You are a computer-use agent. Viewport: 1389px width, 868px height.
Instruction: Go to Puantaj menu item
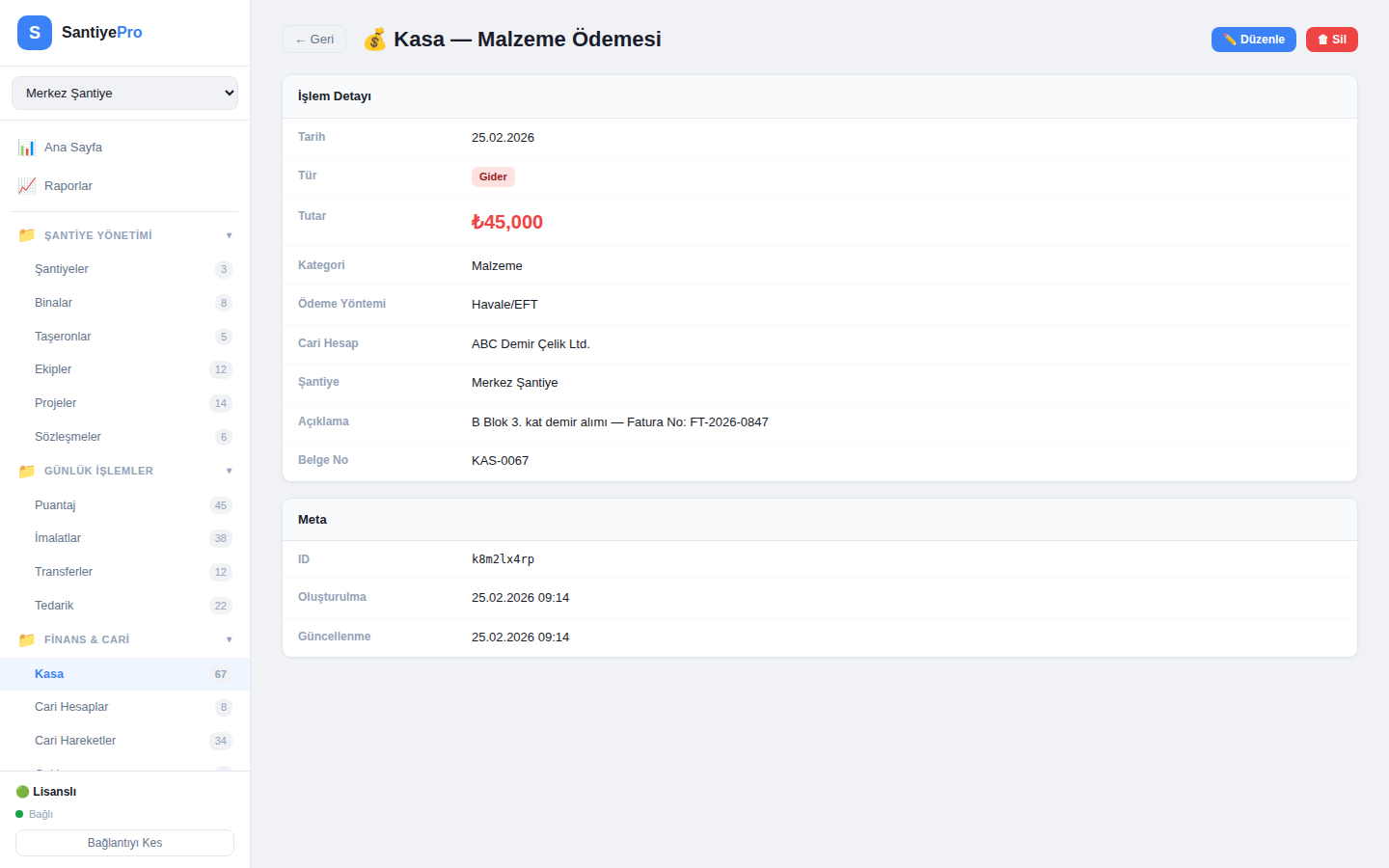55,505
